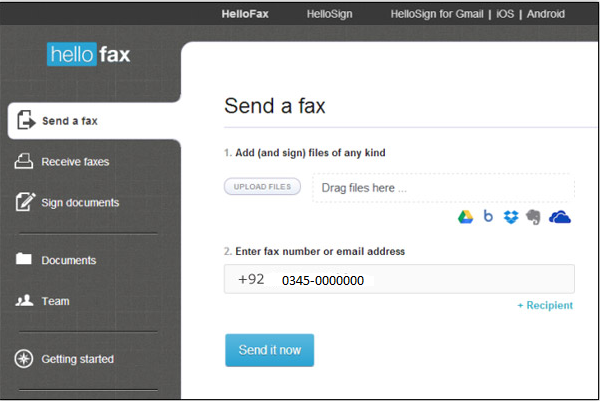This screenshot has width=602, height=401.
Task: Select HelloFax in top navigation
Action: coord(245,14)
